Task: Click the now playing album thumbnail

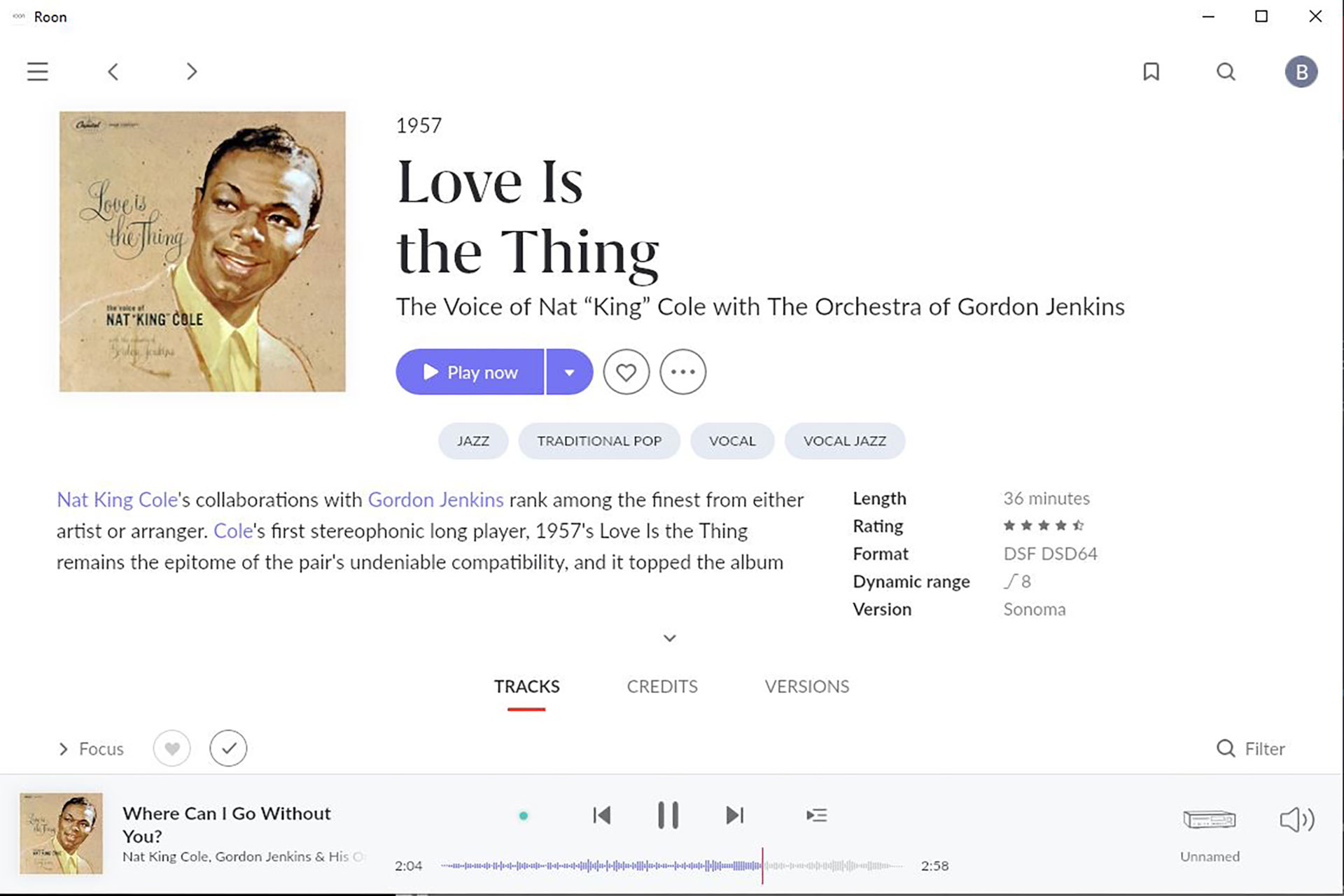Action: pyautogui.click(x=61, y=833)
